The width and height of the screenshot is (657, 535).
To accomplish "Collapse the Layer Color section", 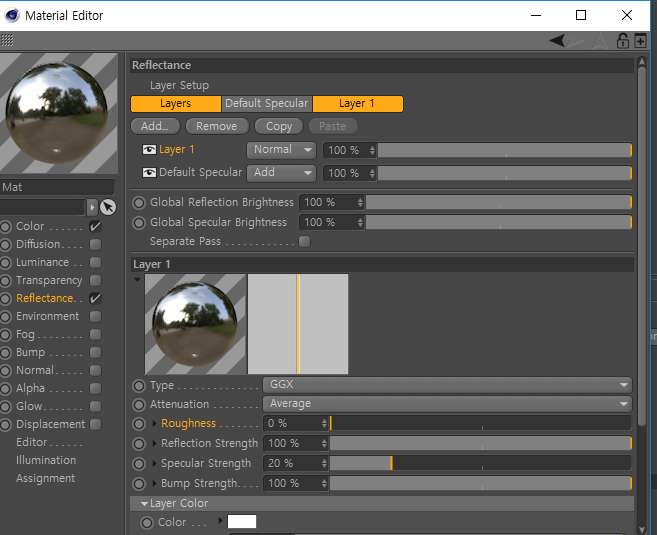I will 145,504.
